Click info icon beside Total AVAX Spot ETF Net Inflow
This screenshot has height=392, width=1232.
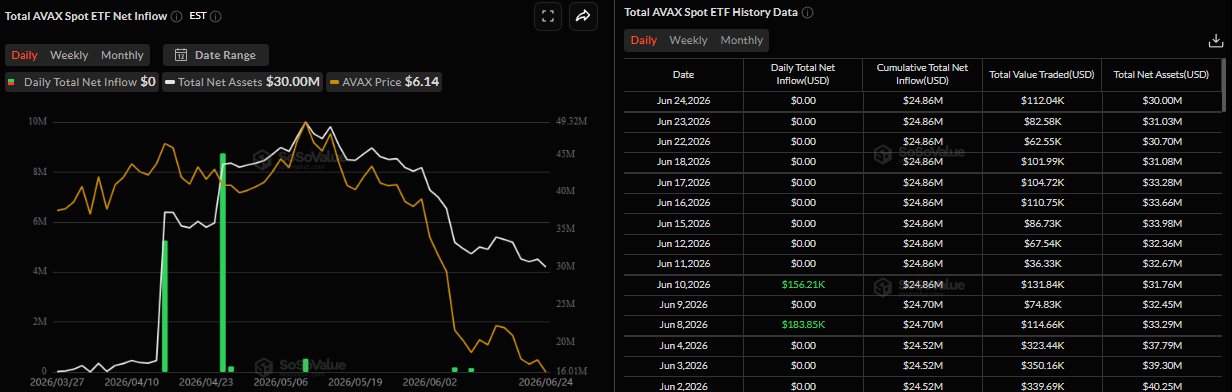point(176,16)
